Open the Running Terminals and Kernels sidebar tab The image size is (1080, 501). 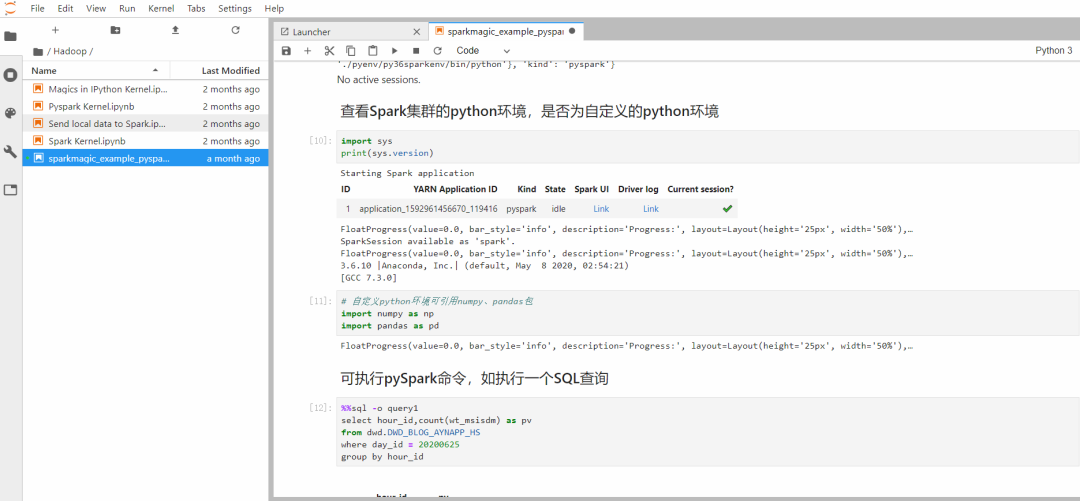[x=10, y=74]
